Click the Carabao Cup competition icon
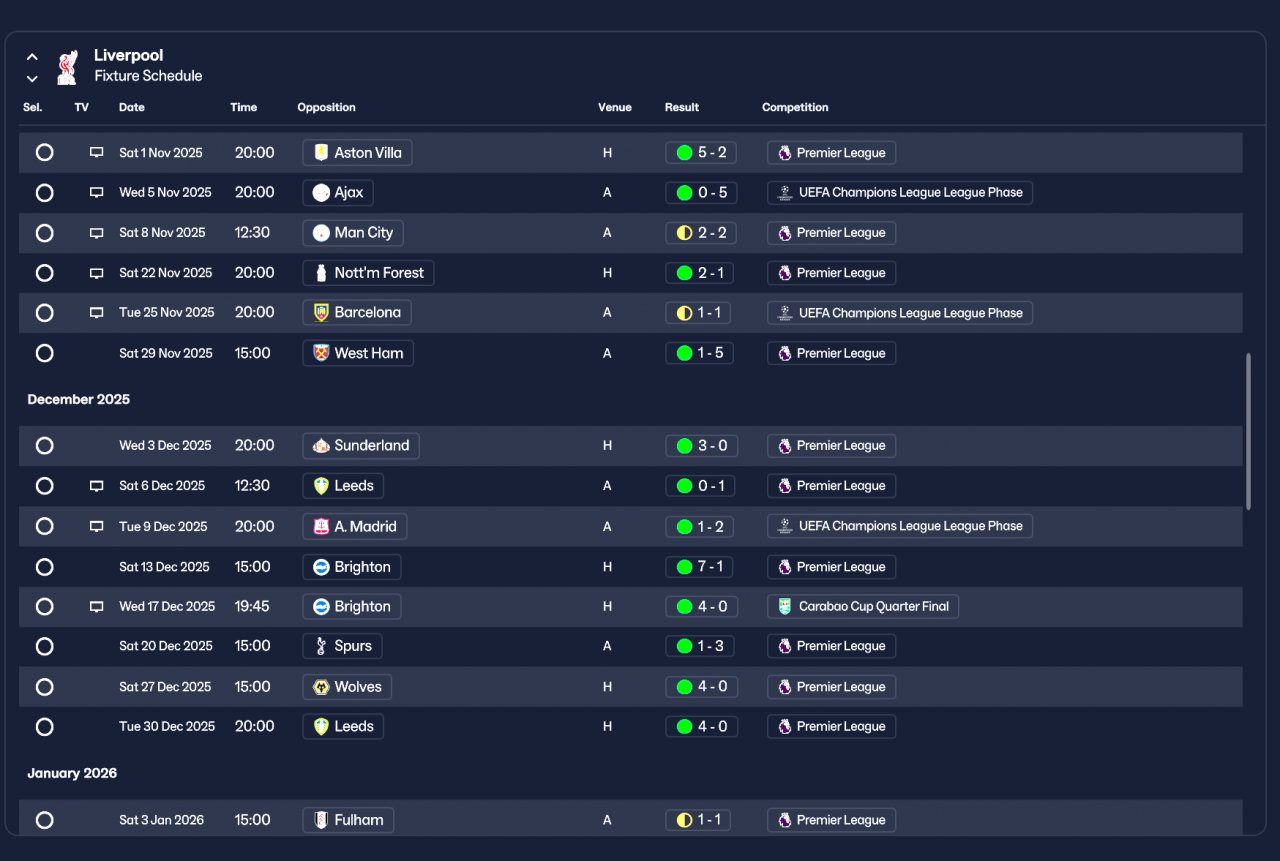Viewport: 1280px width, 861px height. 784,606
